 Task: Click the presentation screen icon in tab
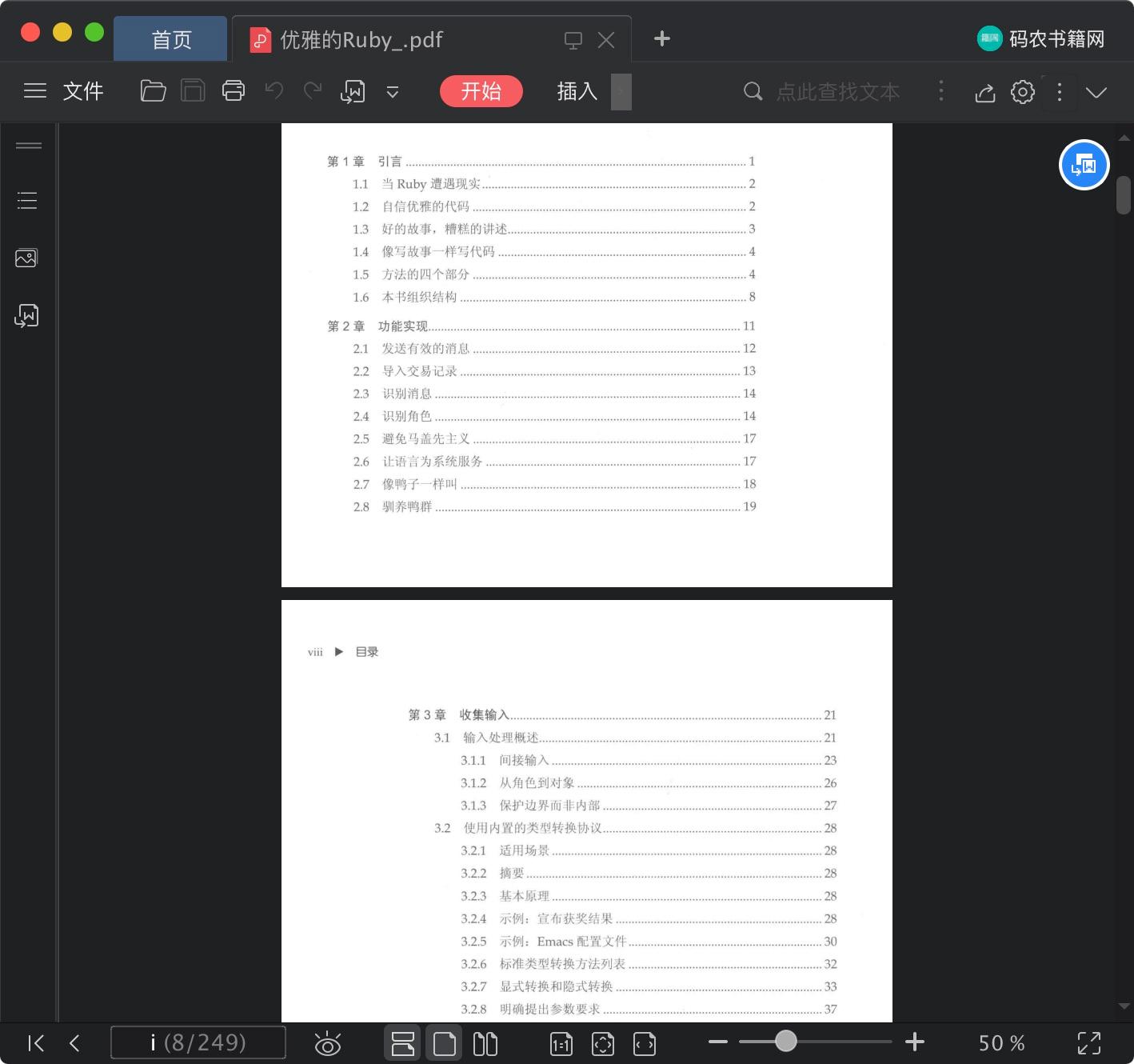tap(573, 40)
